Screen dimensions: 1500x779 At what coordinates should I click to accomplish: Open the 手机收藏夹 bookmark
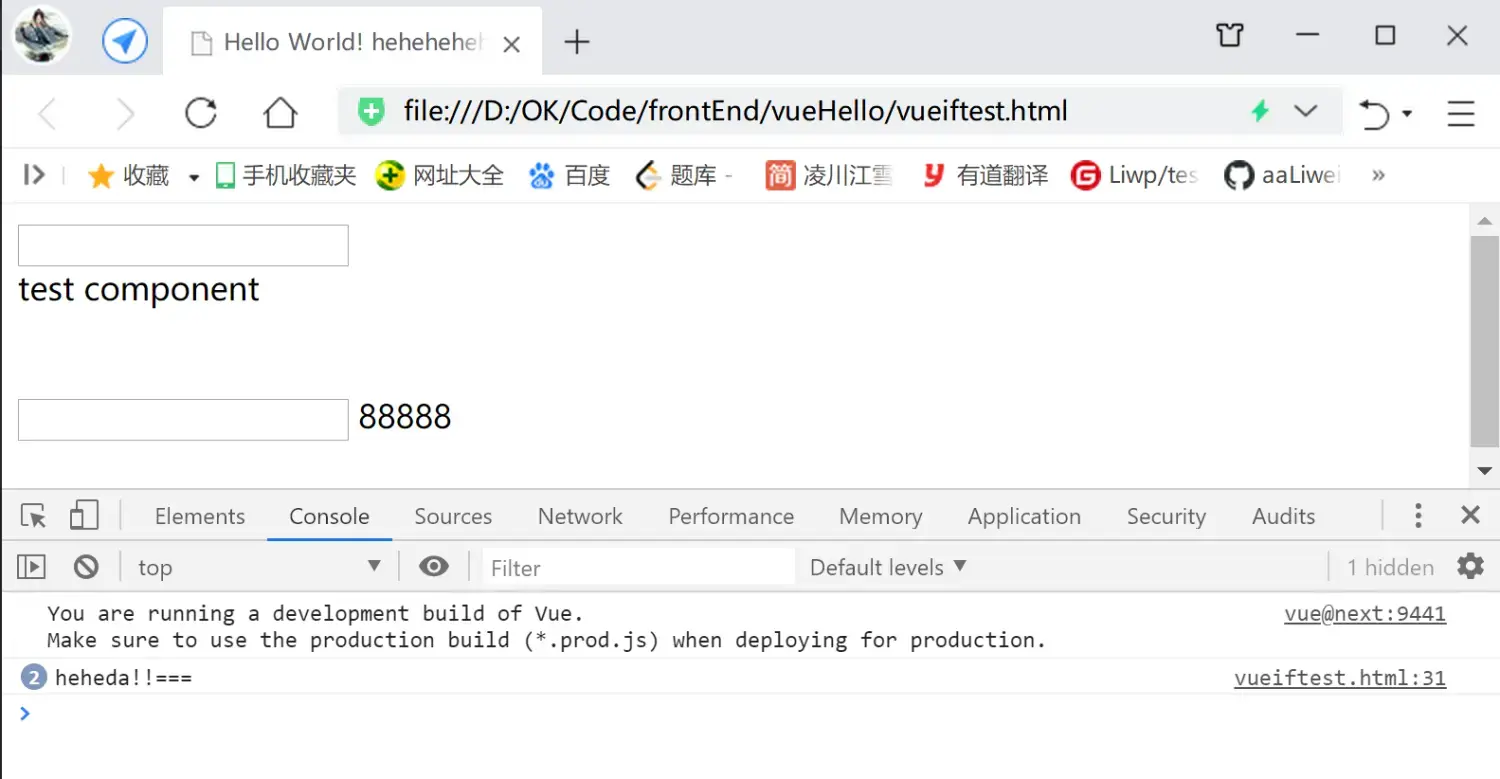pos(286,176)
